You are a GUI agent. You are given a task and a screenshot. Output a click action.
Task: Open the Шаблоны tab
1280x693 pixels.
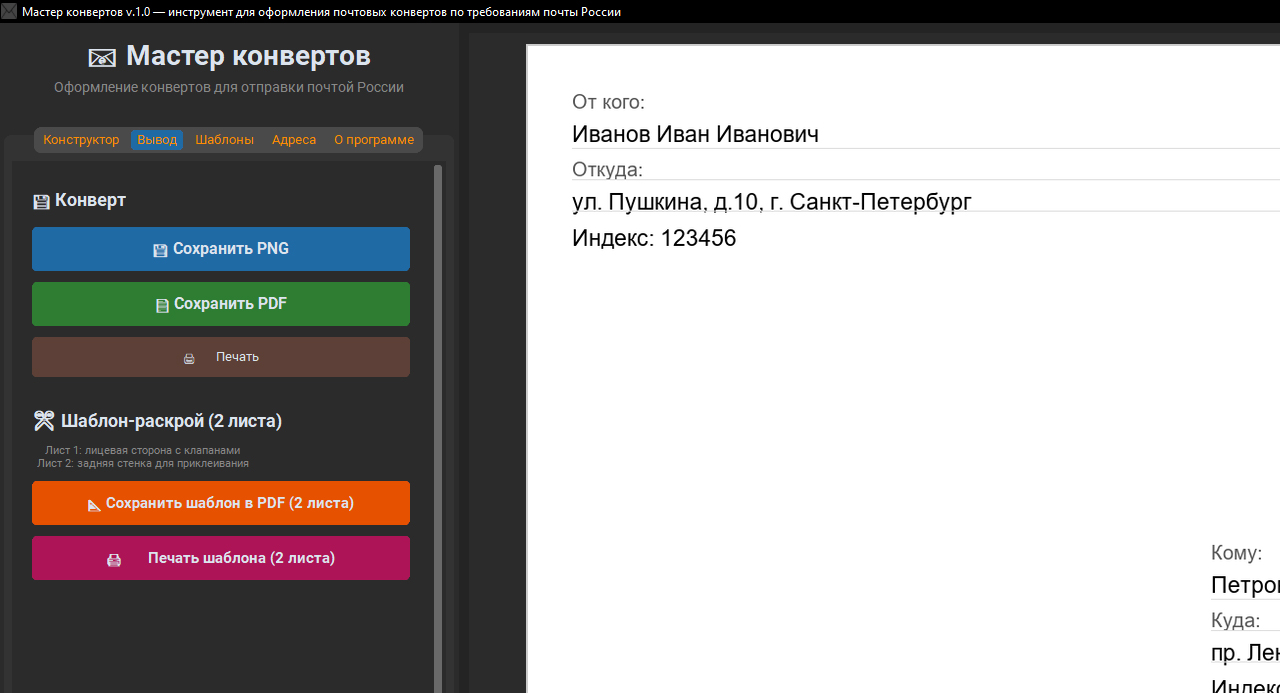pyautogui.click(x=224, y=140)
